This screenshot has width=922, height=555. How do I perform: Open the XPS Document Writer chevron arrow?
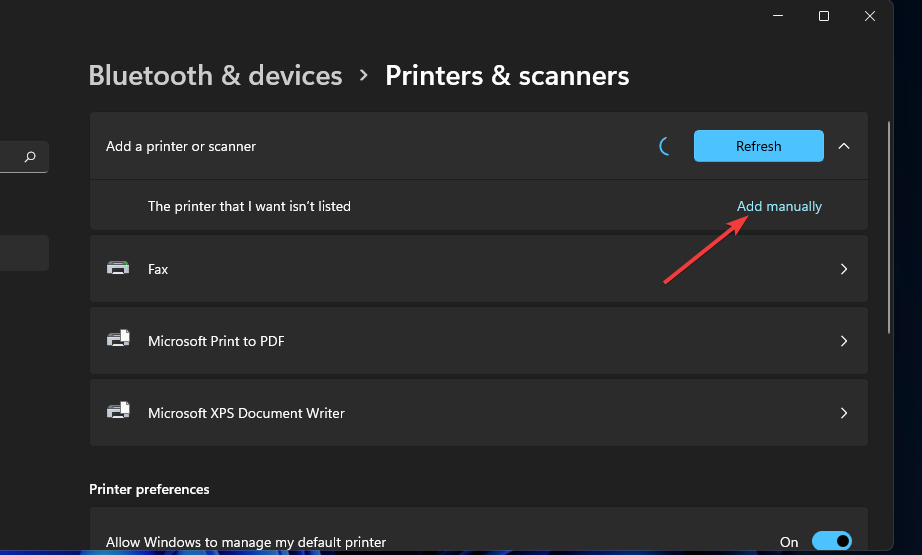[844, 413]
